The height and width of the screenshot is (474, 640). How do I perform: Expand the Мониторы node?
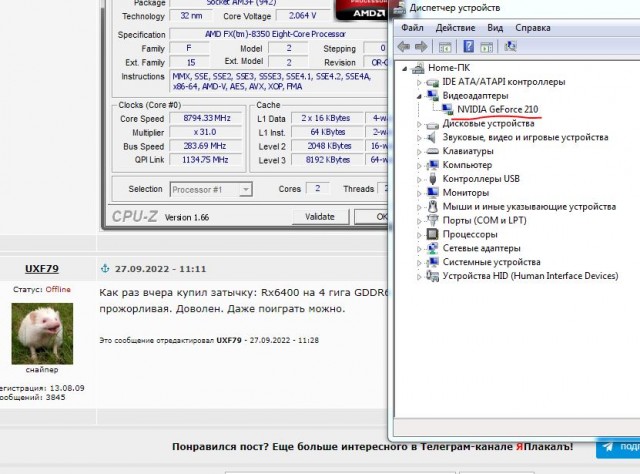pos(419,194)
